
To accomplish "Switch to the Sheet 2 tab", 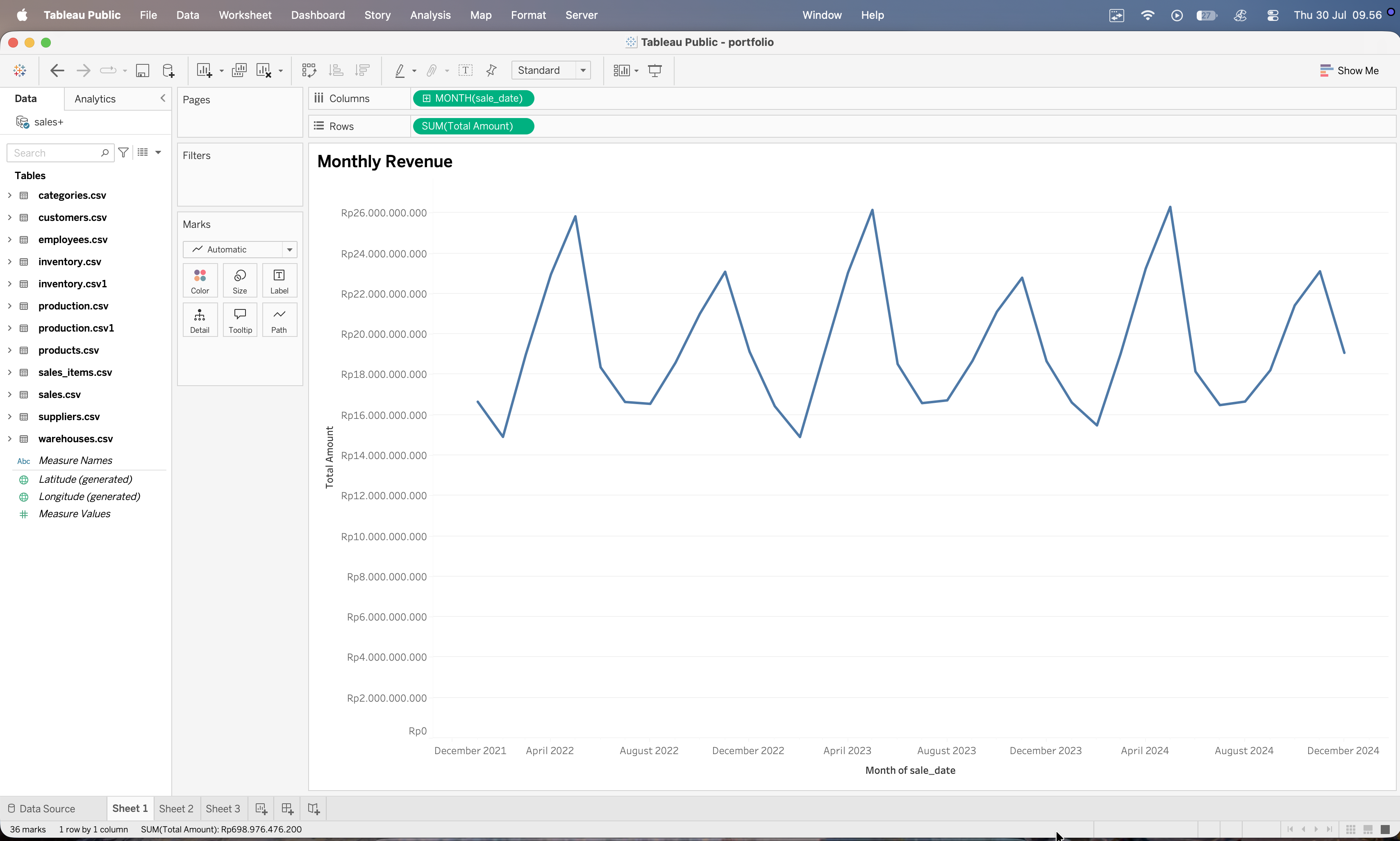I will click(x=176, y=809).
